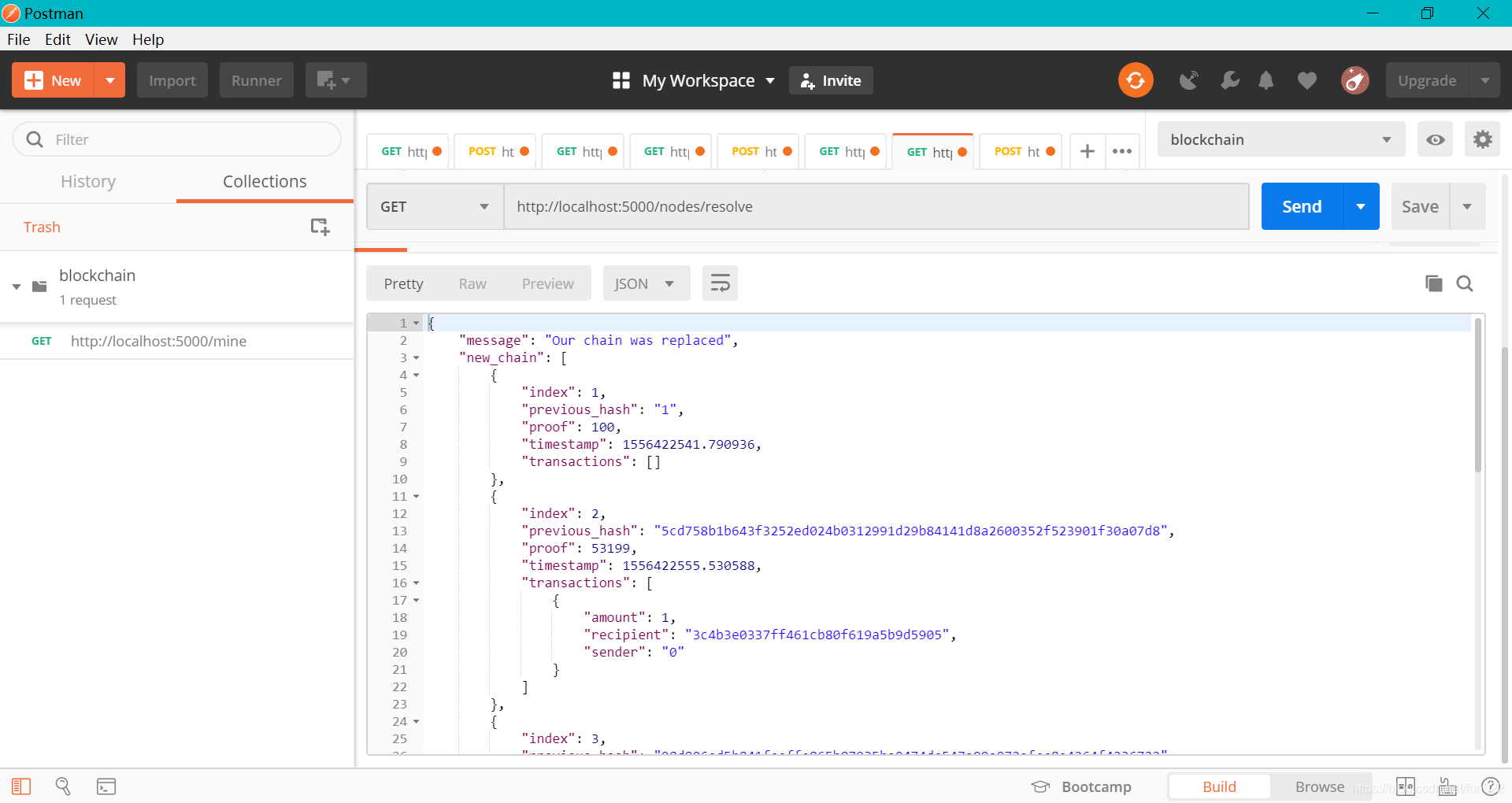Image resolution: width=1512 pixels, height=803 pixels.
Task: Open the blockchain environment dropdown
Action: pos(1281,140)
